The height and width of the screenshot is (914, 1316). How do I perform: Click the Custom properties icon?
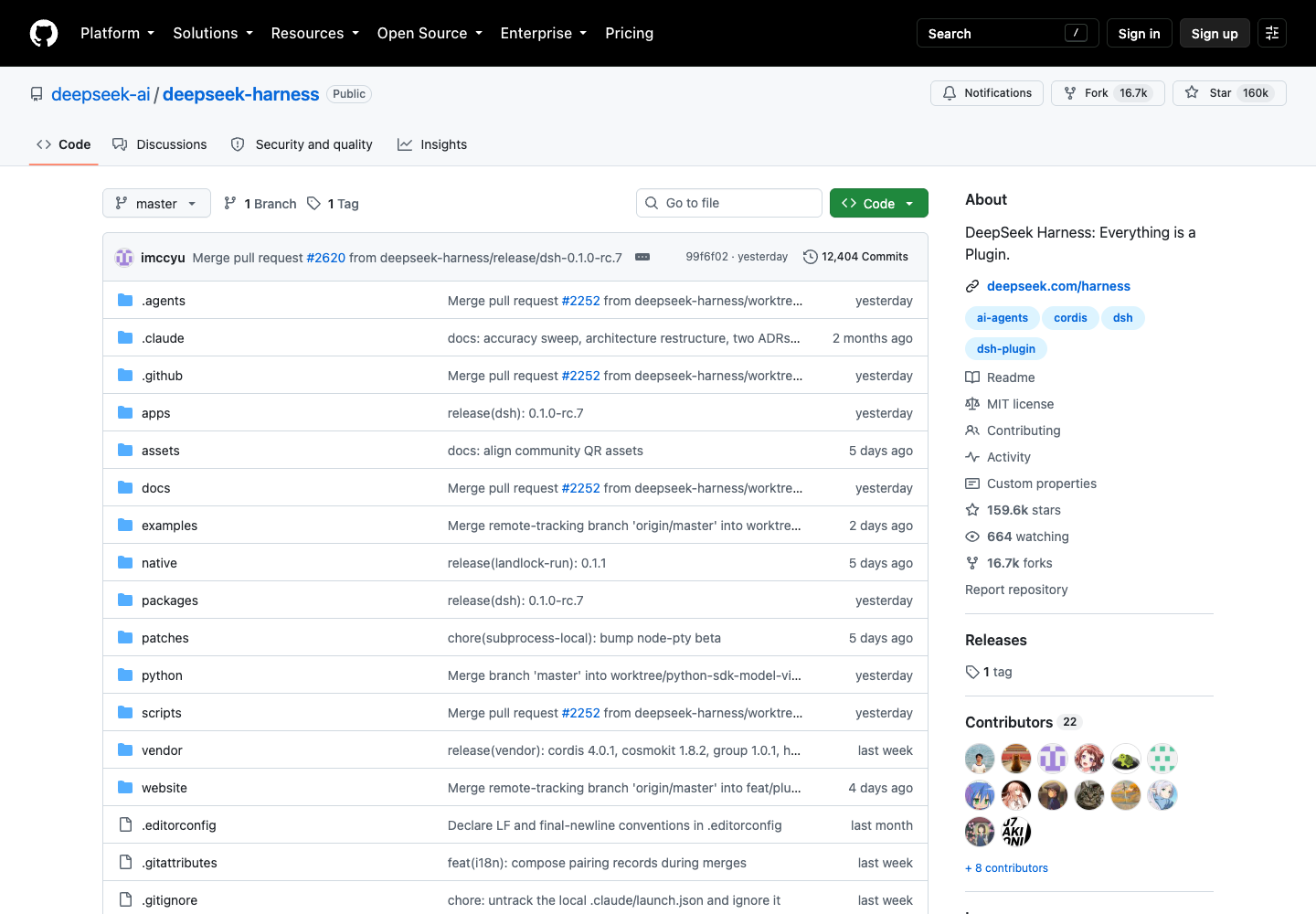click(x=972, y=484)
